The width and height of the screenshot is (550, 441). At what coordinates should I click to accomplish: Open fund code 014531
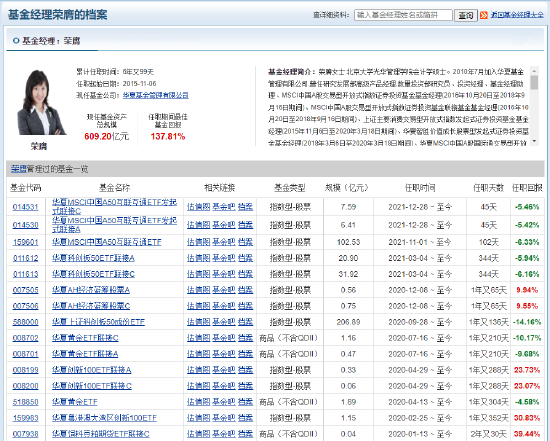25,207
